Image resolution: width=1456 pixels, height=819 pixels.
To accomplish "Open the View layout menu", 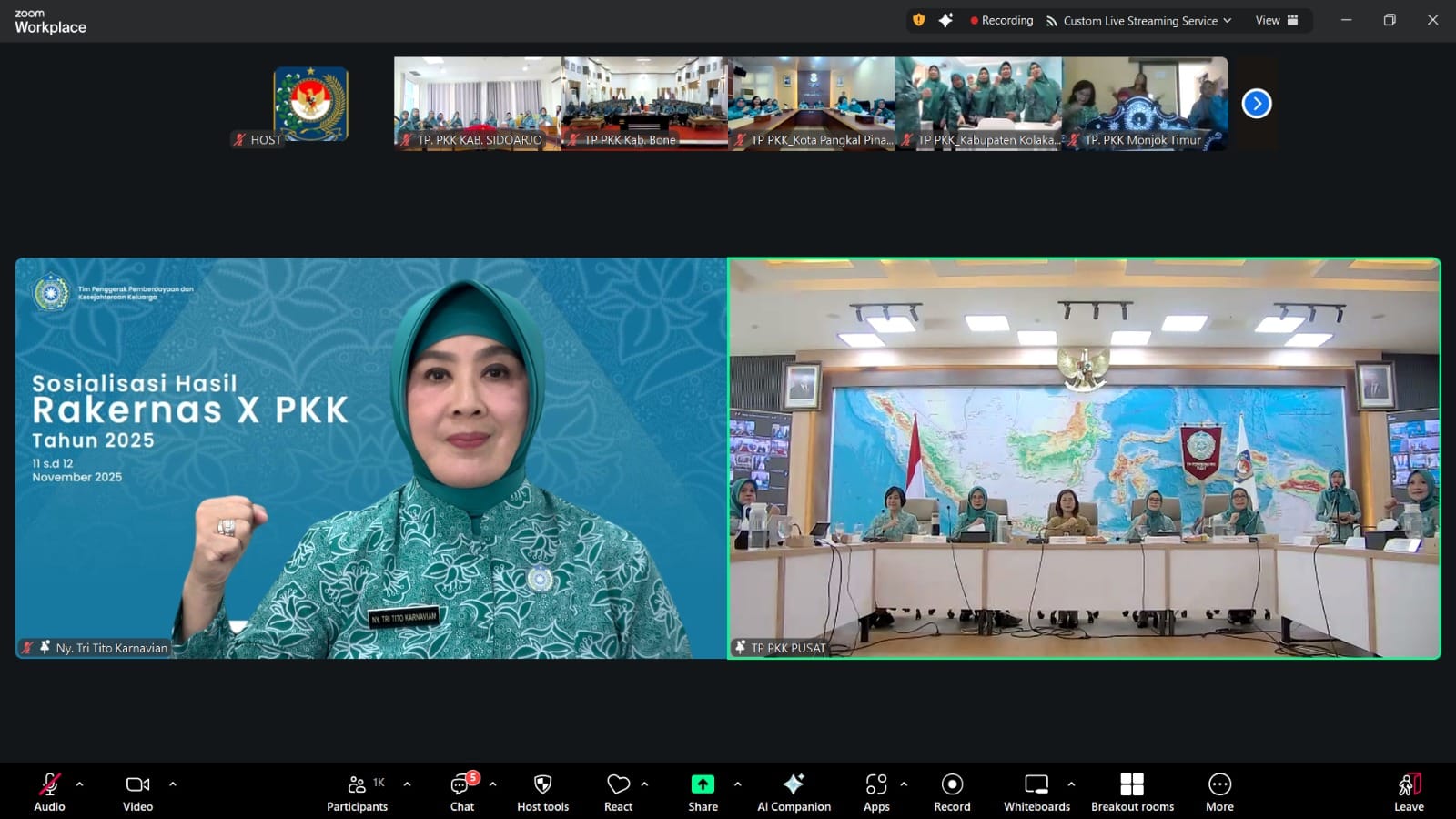I will click(x=1276, y=21).
